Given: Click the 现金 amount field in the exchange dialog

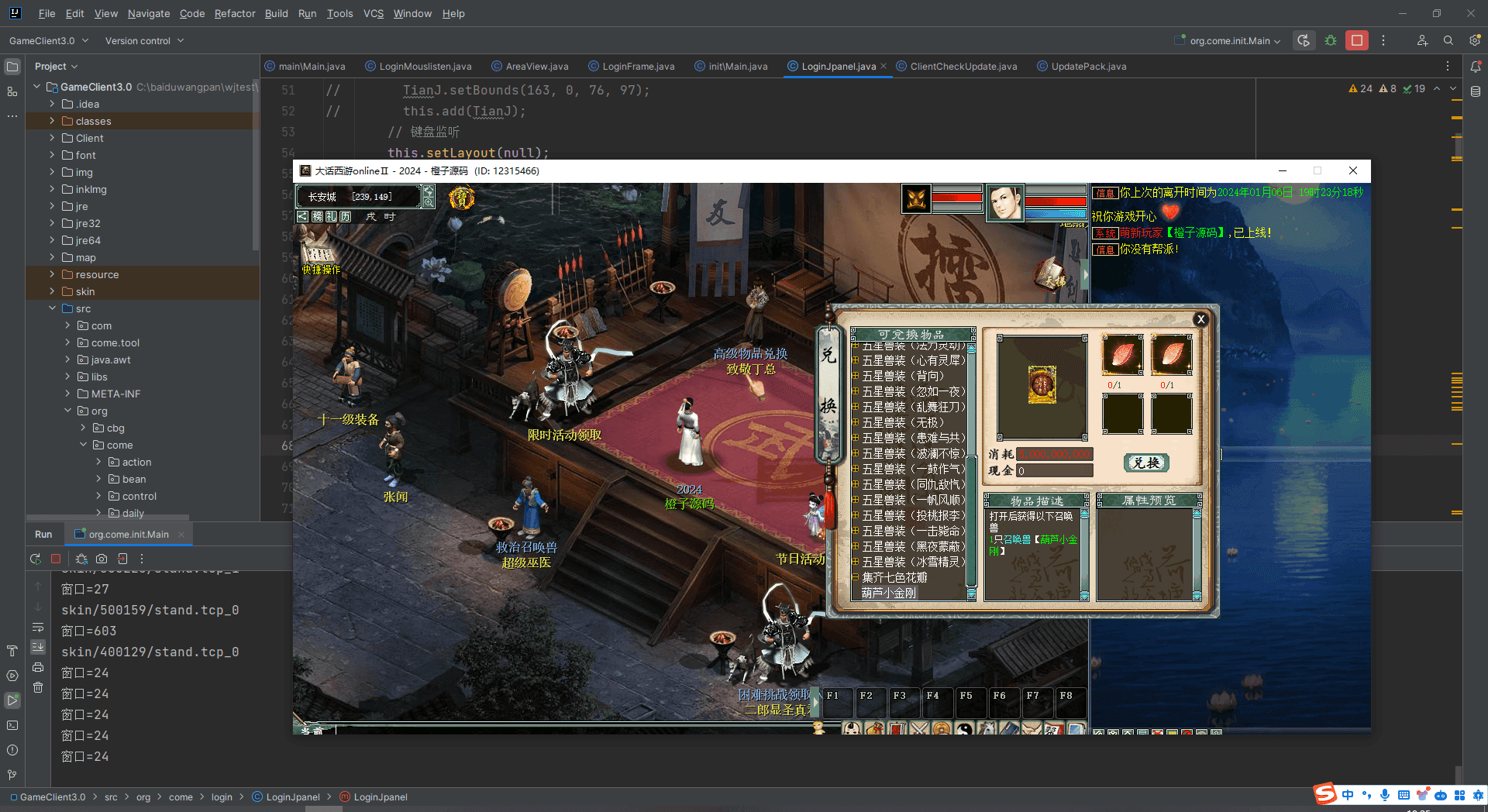Looking at the screenshot, I should coord(1054,470).
